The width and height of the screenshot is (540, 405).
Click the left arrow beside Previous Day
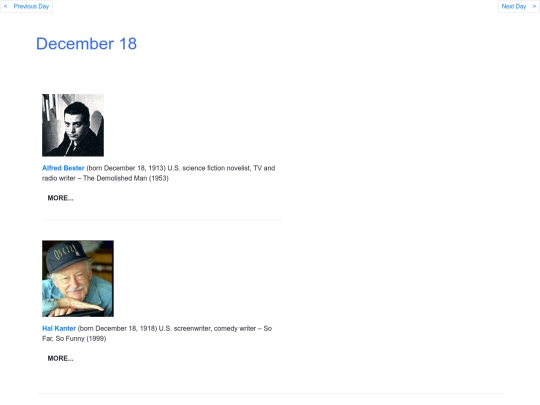(6, 6)
